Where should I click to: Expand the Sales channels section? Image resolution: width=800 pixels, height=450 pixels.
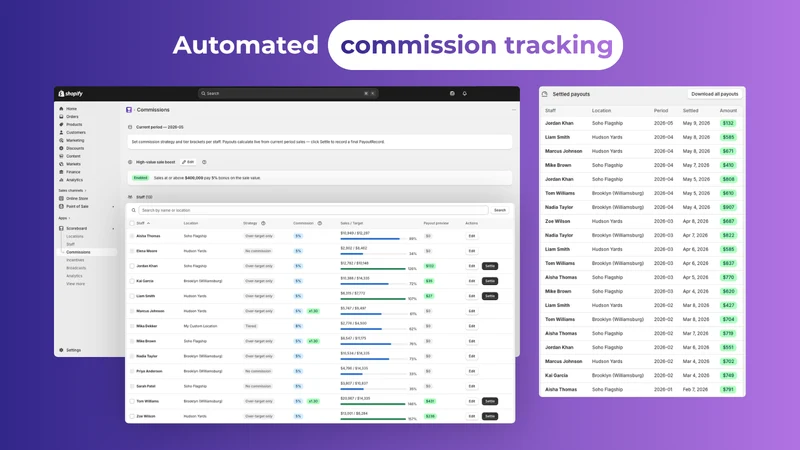pyautogui.click(x=72, y=190)
